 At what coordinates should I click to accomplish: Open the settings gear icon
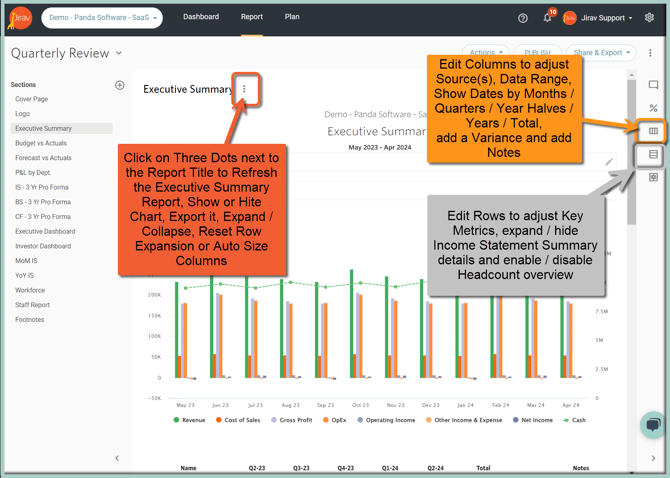(x=650, y=18)
